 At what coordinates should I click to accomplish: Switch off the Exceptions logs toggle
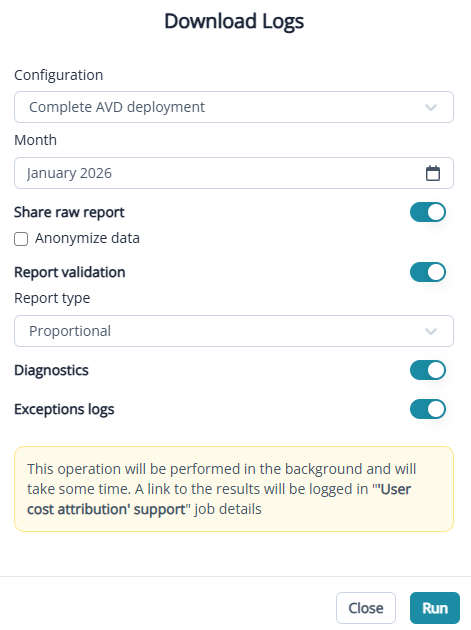point(428,409)
